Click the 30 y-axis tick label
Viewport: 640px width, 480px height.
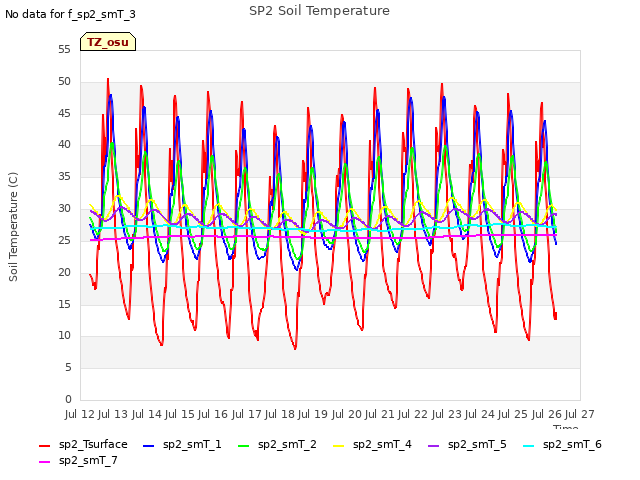tap(64, 209)
